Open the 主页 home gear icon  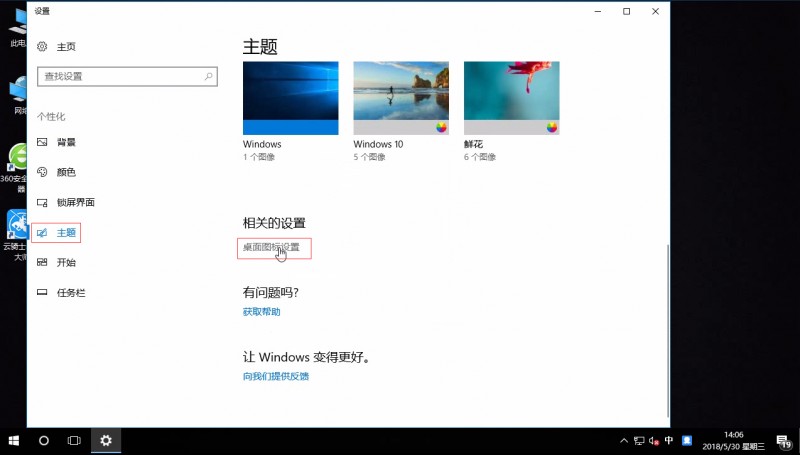point(42,47)
